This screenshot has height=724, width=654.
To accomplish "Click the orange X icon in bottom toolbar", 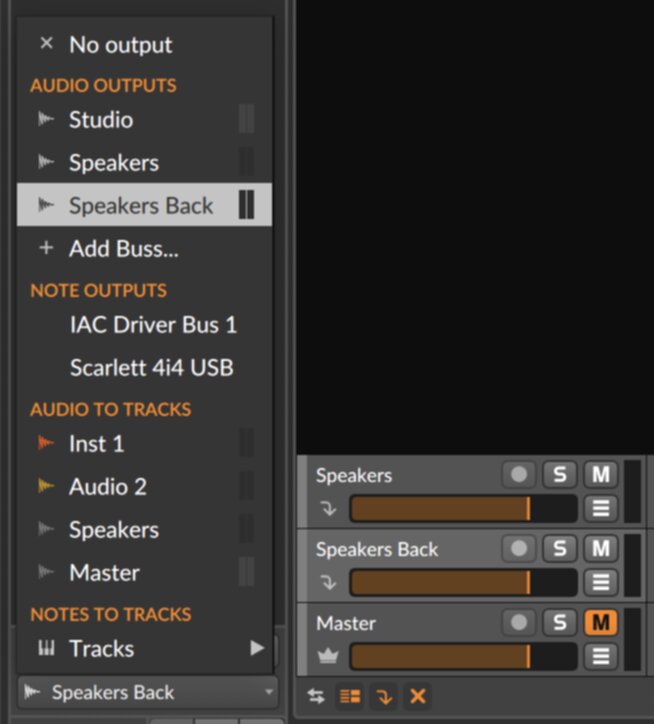I will [418, 696].
